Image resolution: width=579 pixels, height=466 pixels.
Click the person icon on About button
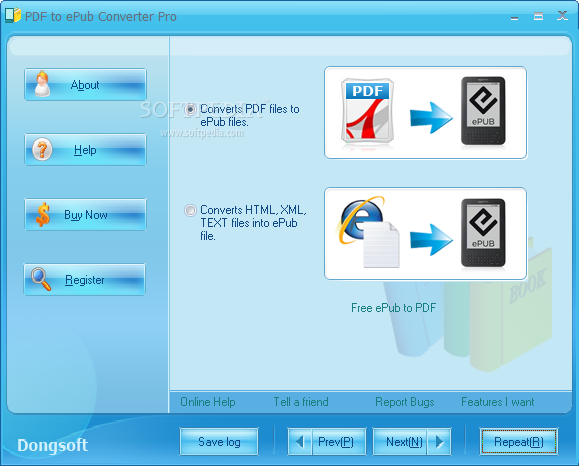[42, 84]
